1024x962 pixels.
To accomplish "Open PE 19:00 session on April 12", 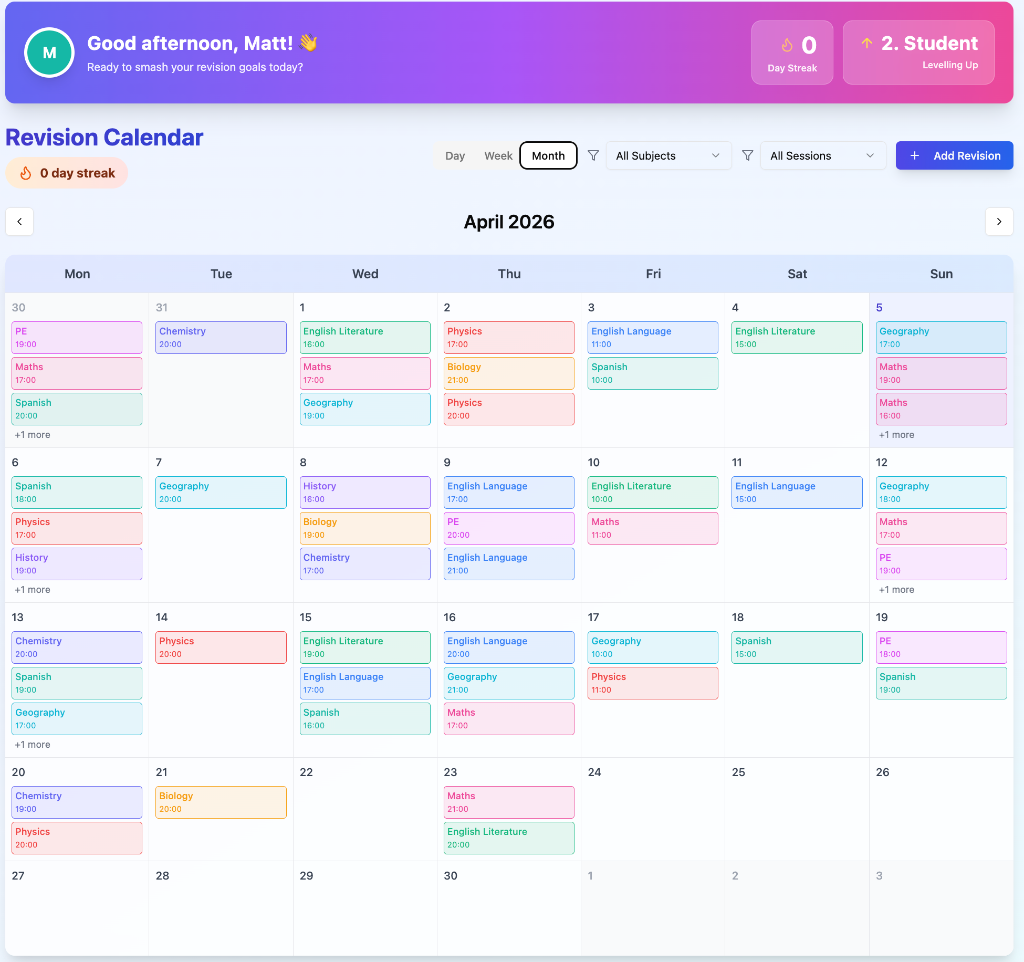I will (x=941, y=564).
